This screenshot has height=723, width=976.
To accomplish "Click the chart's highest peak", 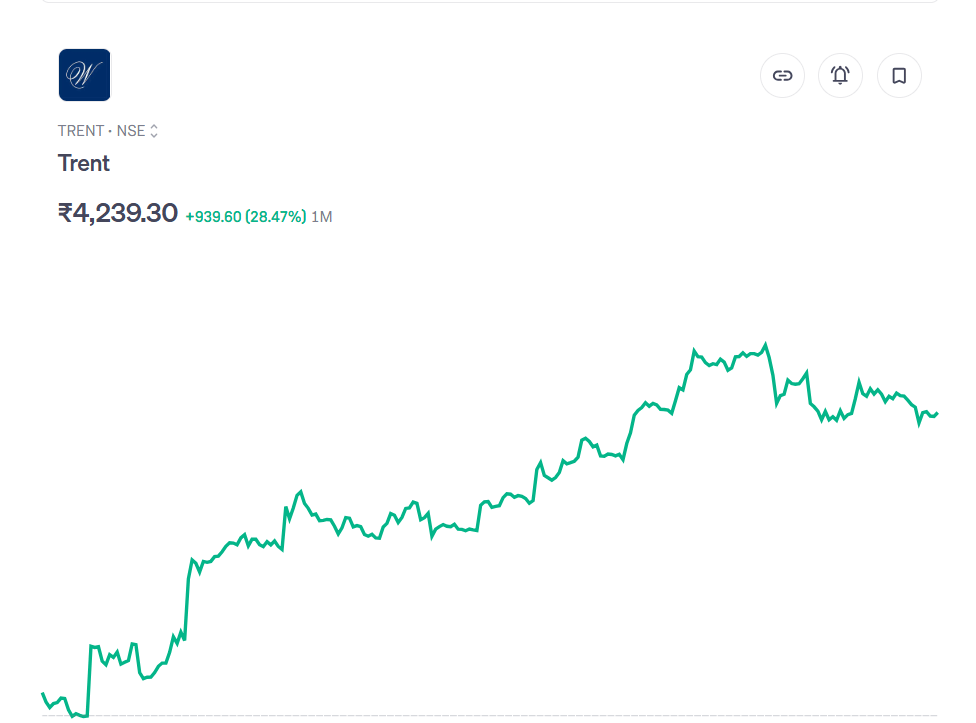I will pyautogui.click(x=766, y=341).
